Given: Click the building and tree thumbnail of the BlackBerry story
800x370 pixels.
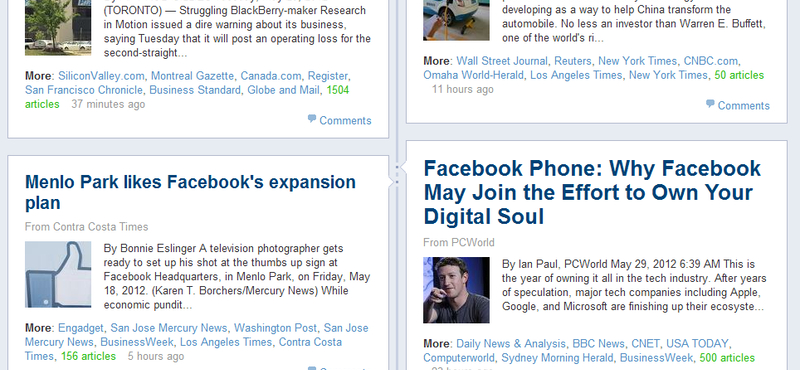Looking at the screenshot, I should click(58, 28).
